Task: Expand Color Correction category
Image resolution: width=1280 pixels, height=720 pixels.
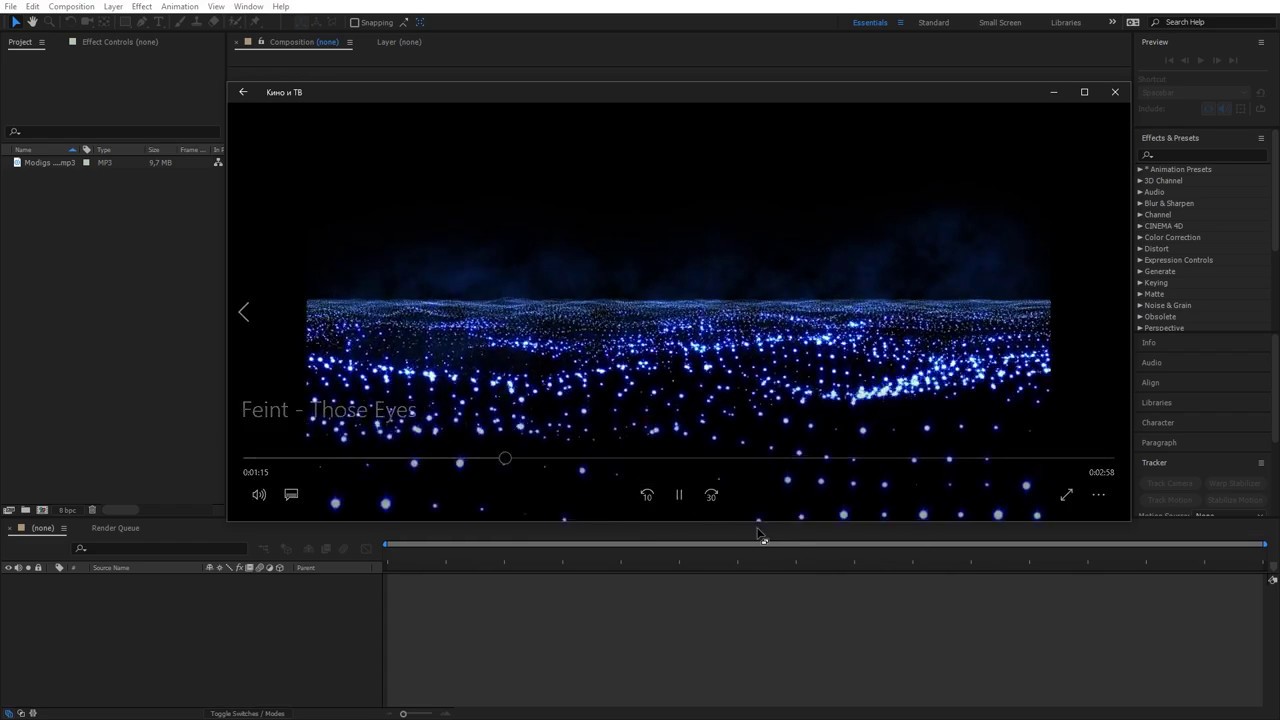Action: (1140, 237)
